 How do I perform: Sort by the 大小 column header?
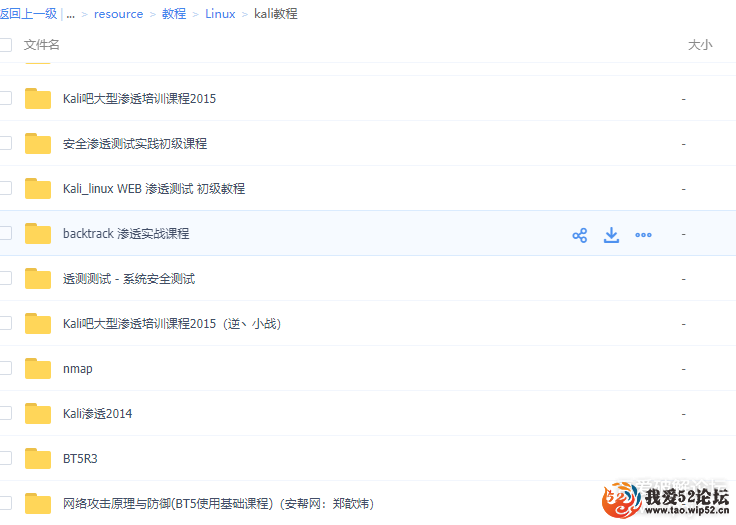click(x=700, y=45)
